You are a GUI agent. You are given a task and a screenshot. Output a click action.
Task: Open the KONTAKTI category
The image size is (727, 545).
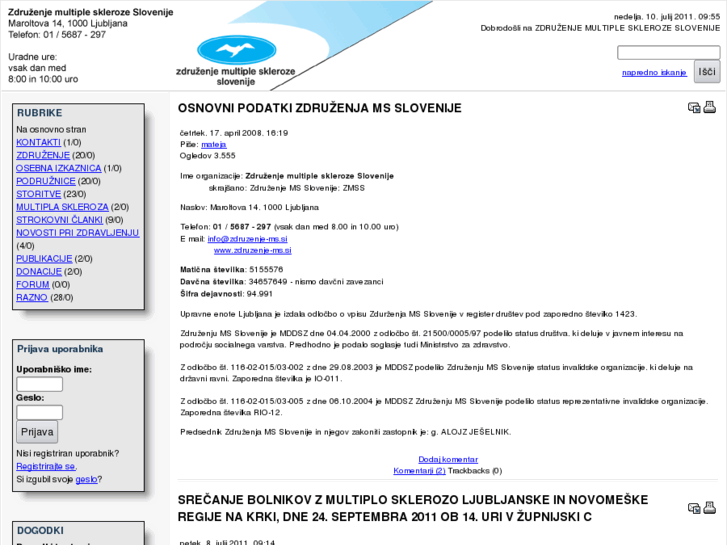[x=38, y=142]
